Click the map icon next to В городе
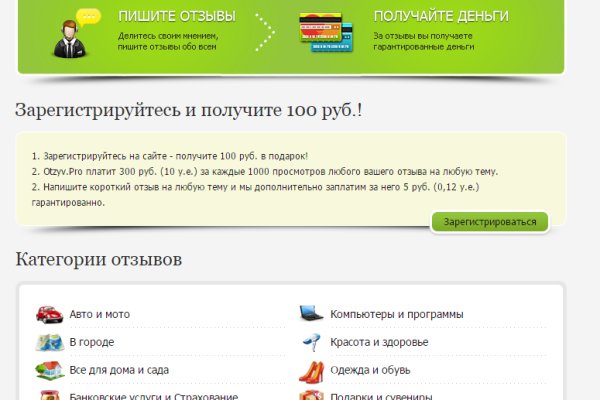Image resolution: width=600 pixels, height=400 pixels. [x=49, y=342]
